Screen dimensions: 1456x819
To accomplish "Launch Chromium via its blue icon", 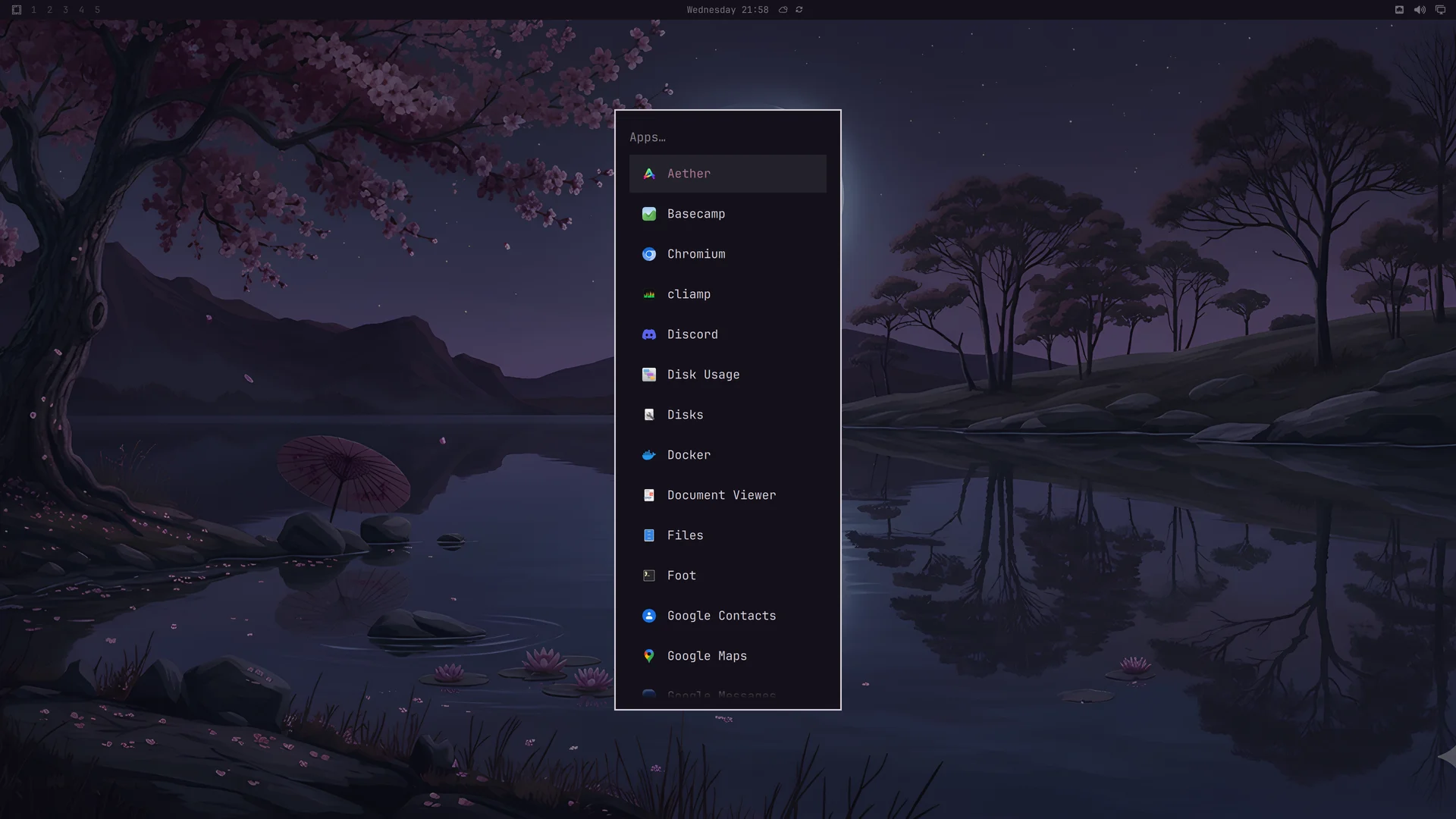I will pyautogui.click(x=649, y=254).
